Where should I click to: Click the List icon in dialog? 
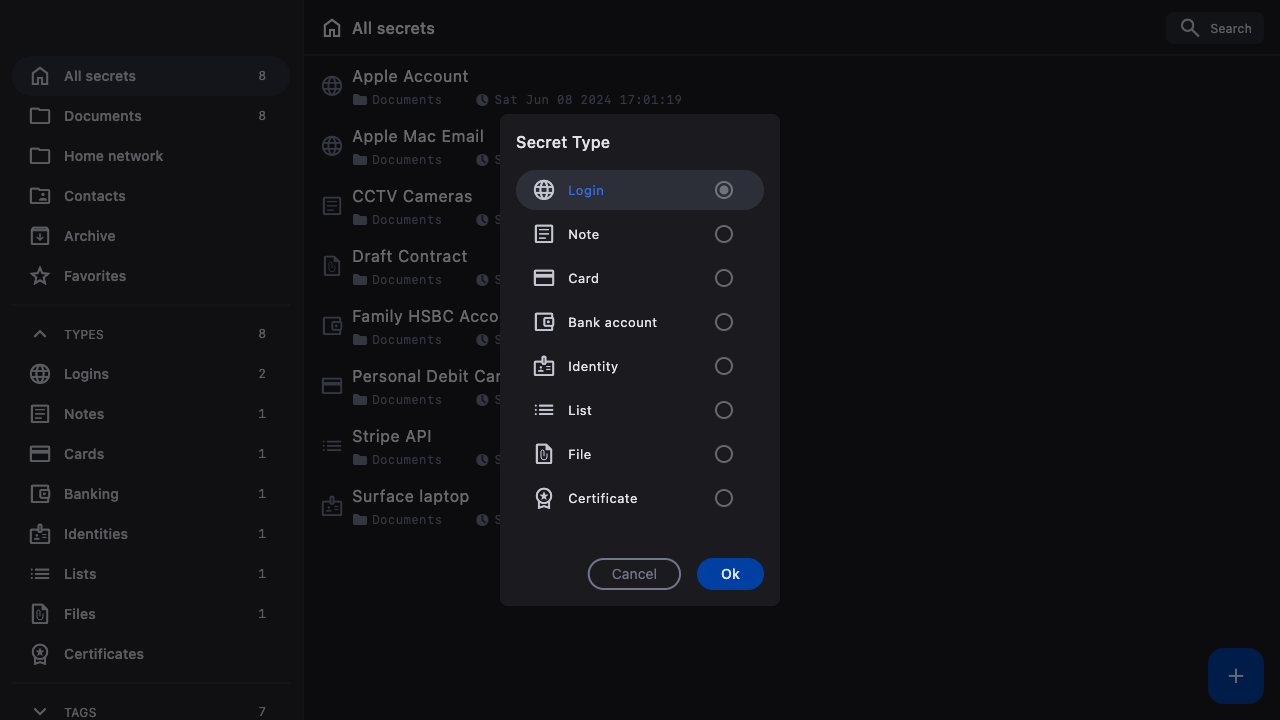544,410
